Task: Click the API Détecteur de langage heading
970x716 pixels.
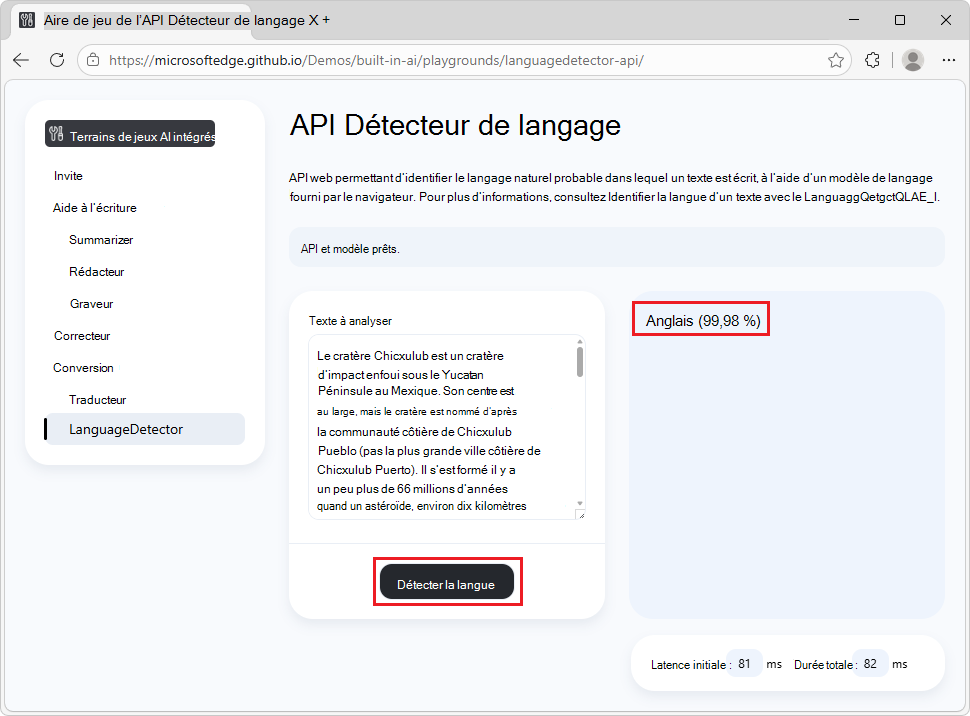Action: coord(455,125)
